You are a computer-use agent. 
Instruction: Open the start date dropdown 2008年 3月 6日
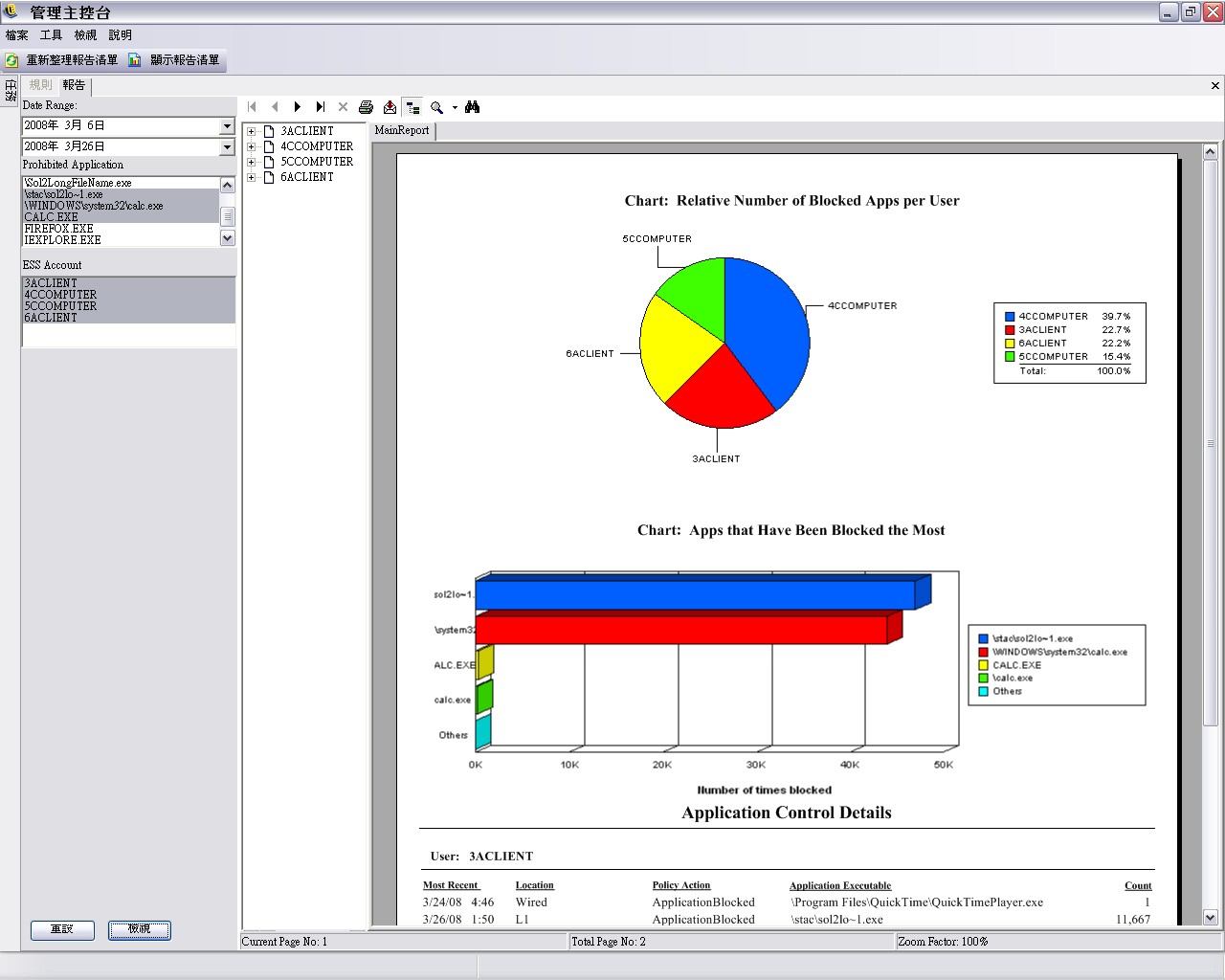227,126
